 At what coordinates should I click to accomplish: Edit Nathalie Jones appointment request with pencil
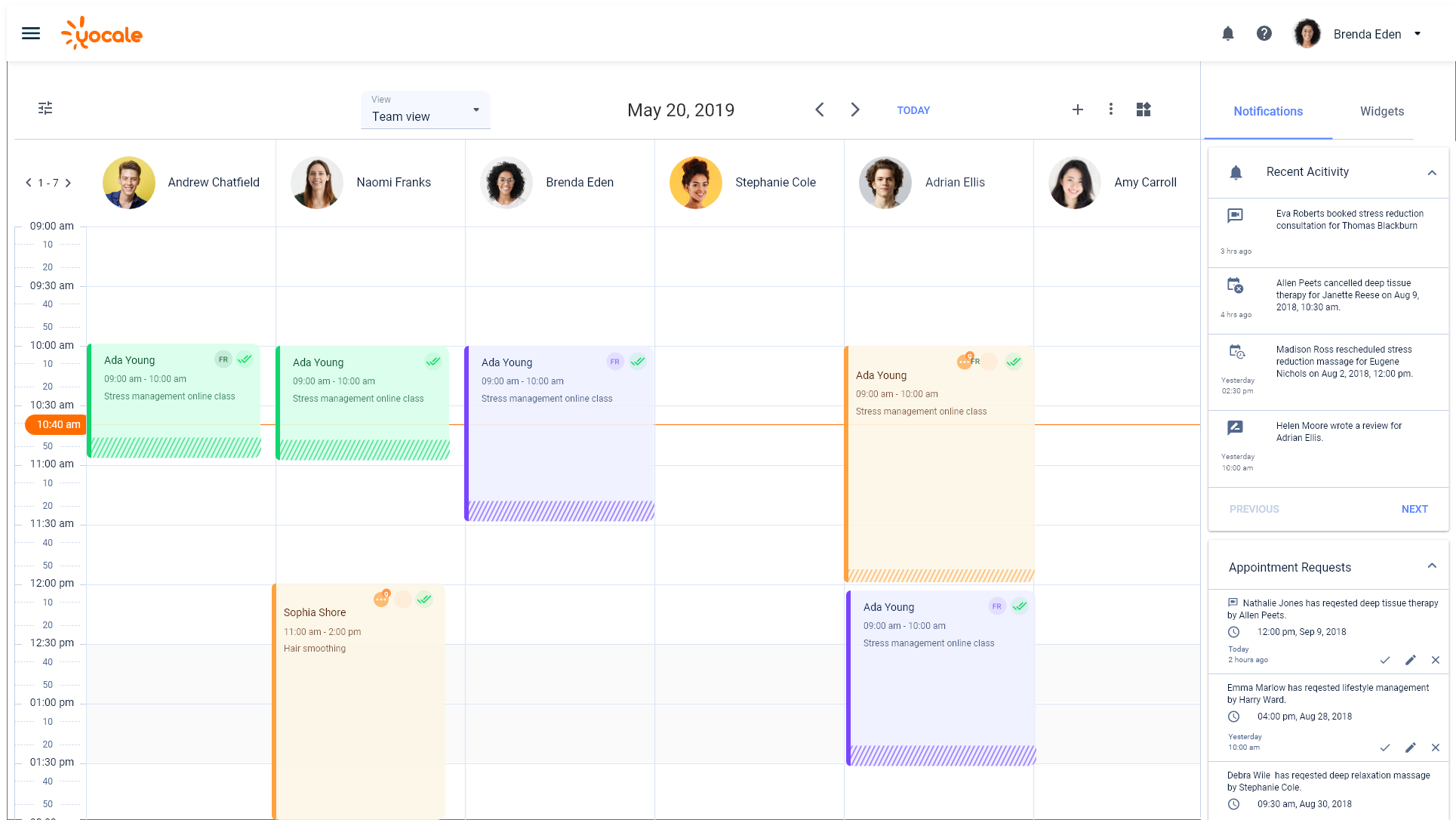pyautogui.click(x=1410, y=660)
